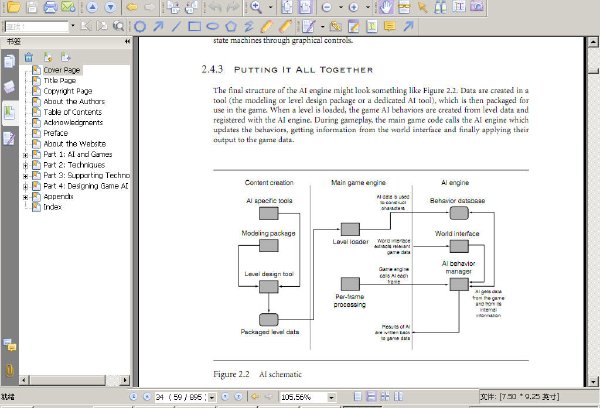Expand the Part 1: AI and Games bookmark
This screenshot has width=600, height=408.
(x=25, y=155)
